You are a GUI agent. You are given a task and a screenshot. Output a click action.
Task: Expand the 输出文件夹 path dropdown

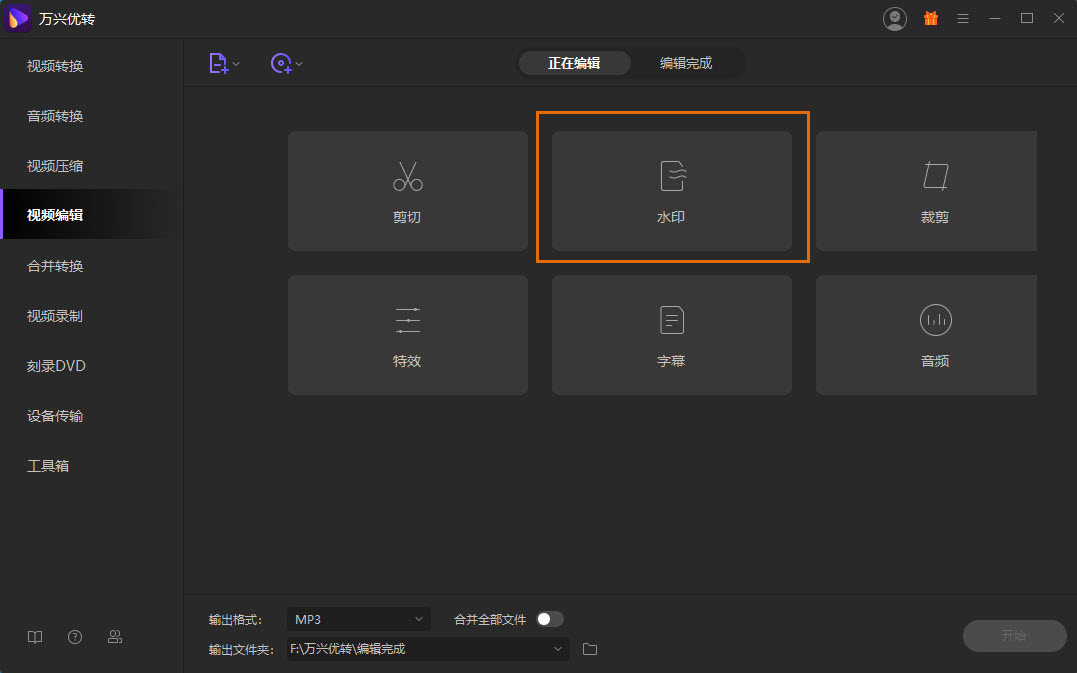click(428, 649)
